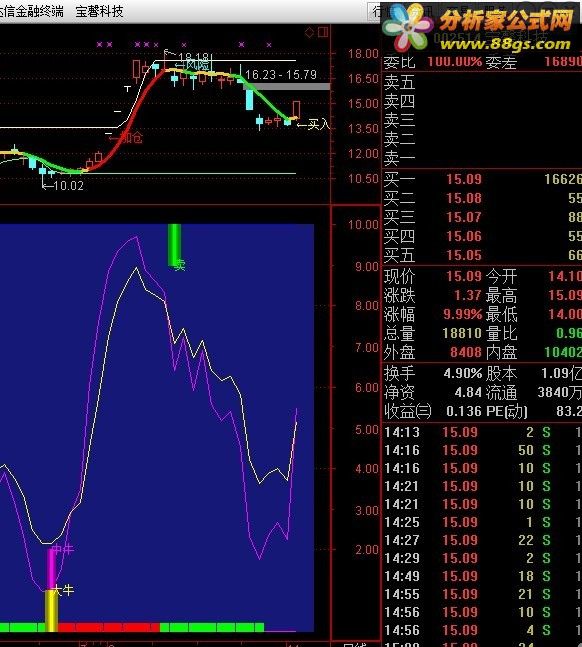Image resolution: width=582 pixels, height=647 pixels.
Task: Select the 10.02 low price marker
Action: pos(63,186)
